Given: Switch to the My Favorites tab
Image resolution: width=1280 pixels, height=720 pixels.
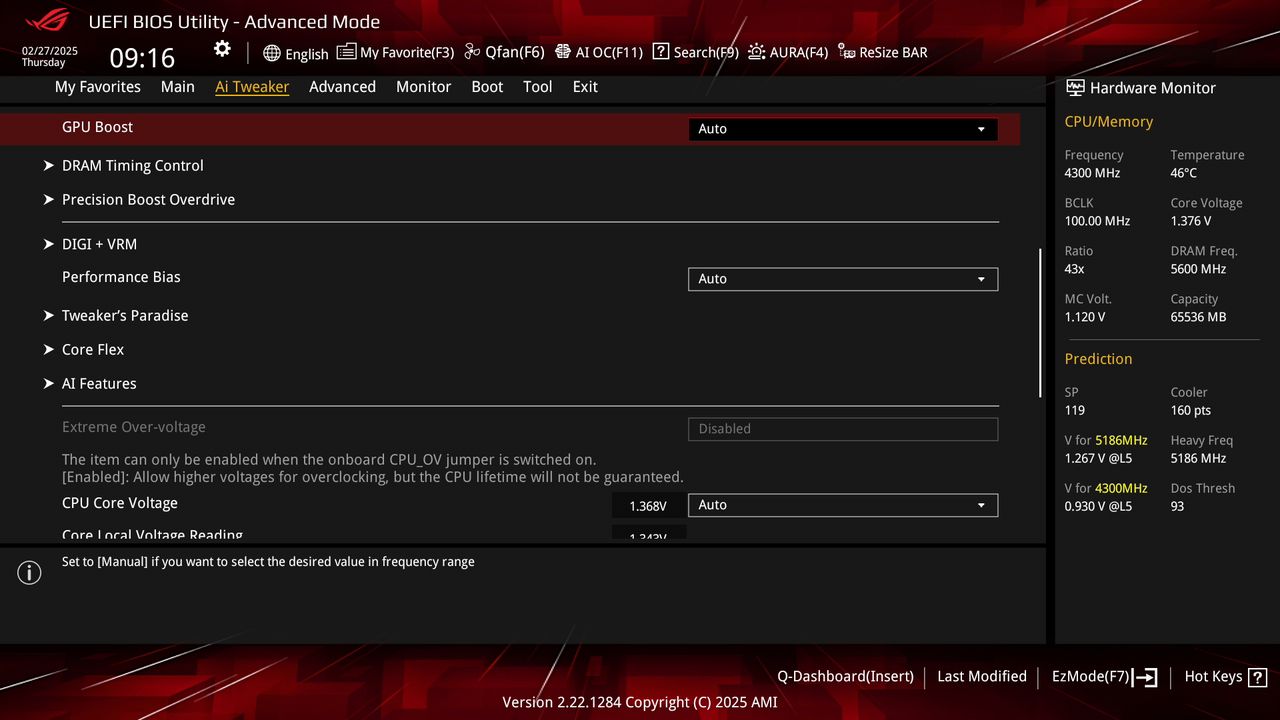Looking at the screenshot, I should pyautogui.click(x=98, y=87).
